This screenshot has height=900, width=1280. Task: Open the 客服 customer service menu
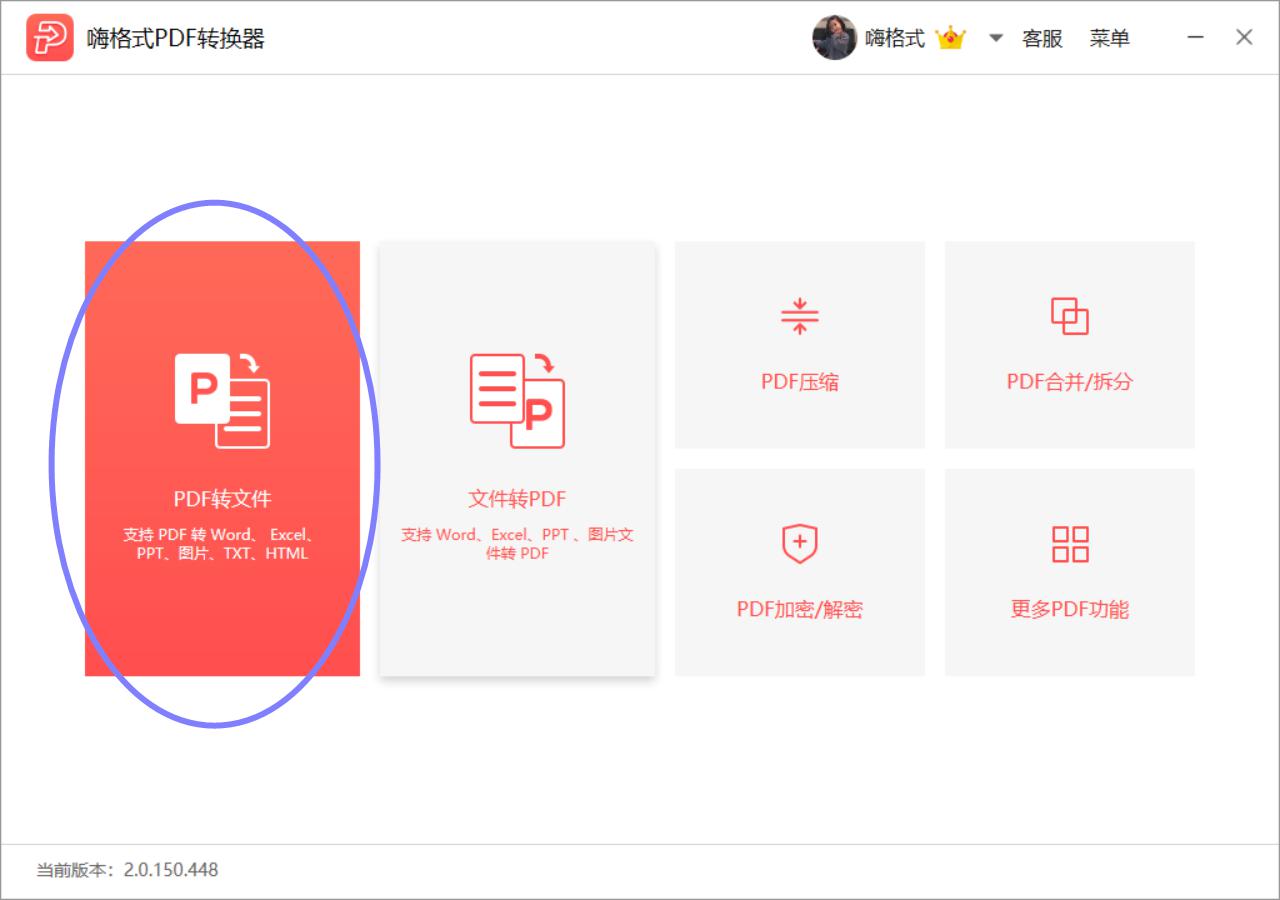click(x=1042, y=38)
